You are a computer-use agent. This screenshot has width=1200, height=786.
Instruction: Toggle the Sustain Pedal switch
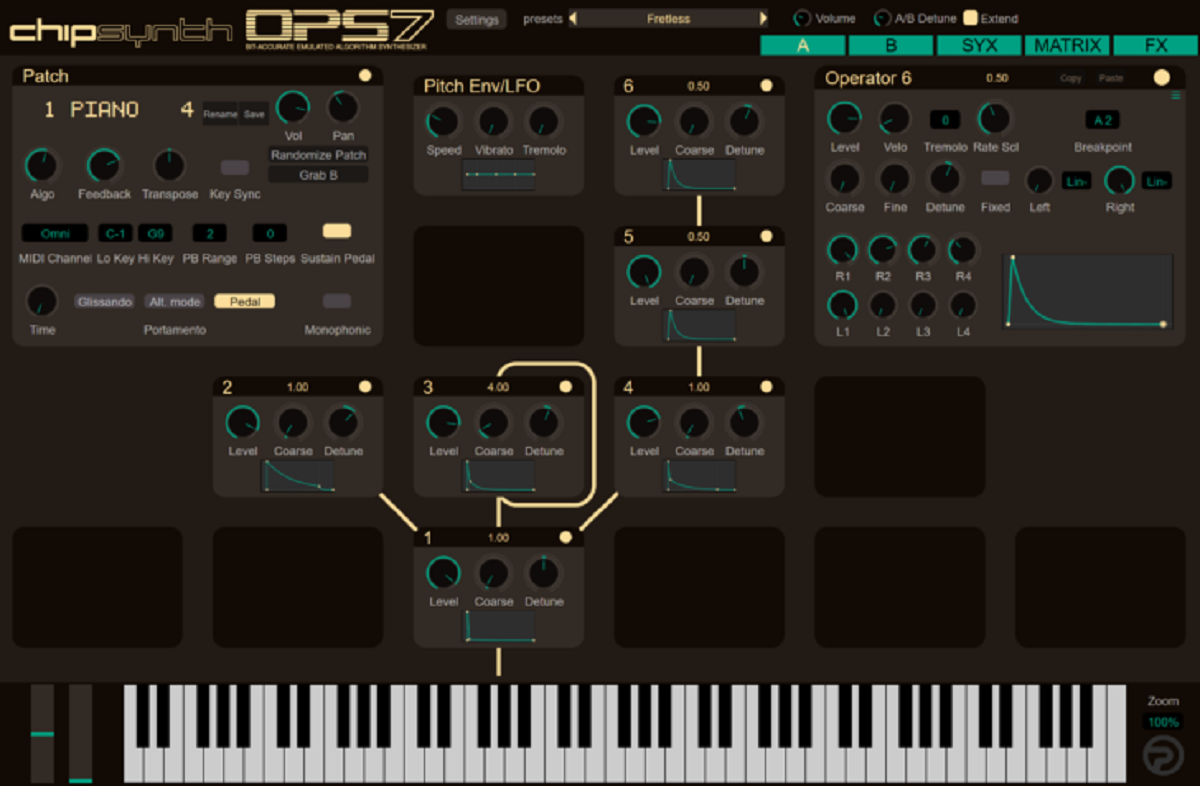(x=337, y=230)
